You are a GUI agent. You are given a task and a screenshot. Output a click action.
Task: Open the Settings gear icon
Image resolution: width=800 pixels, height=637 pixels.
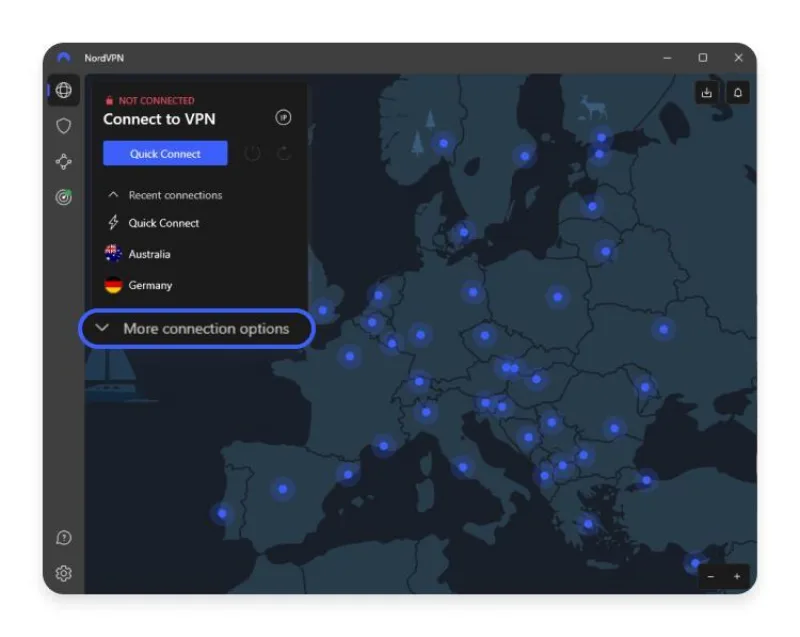click(x=63, y=573)
